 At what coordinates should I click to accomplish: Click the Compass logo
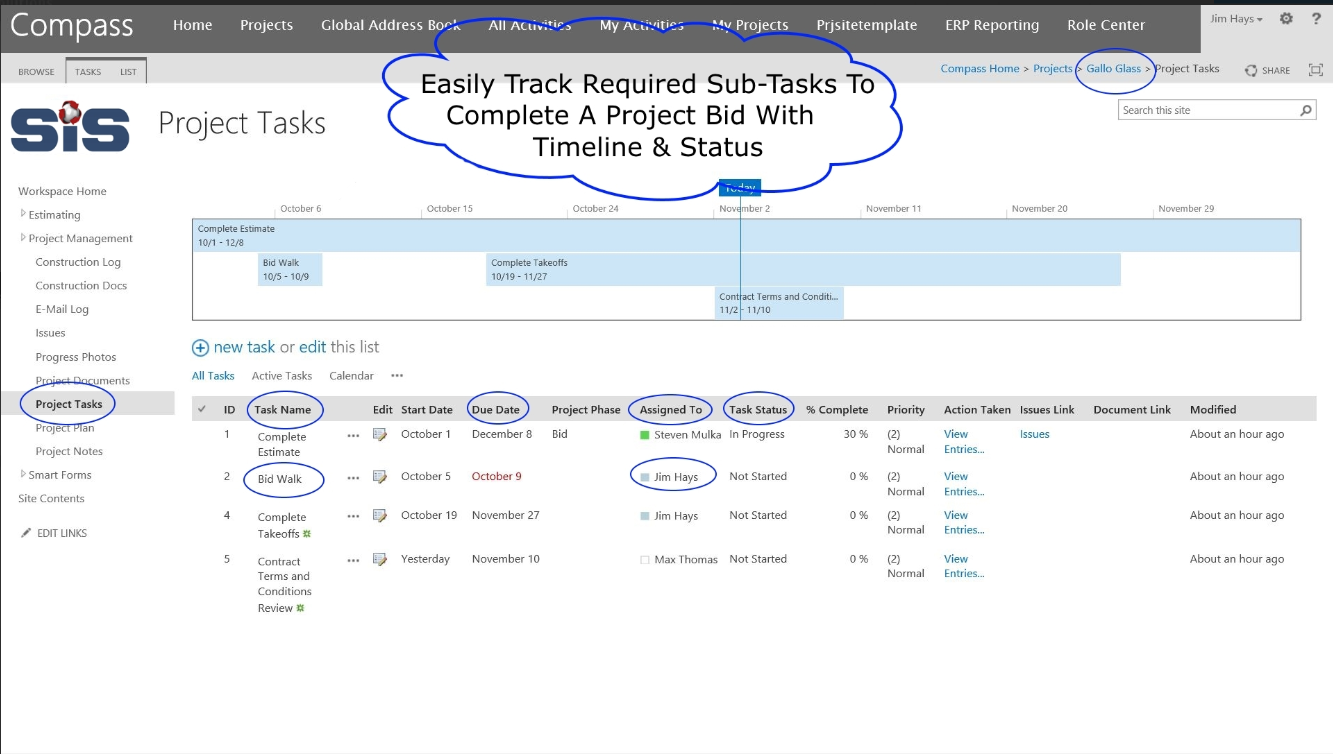coord(70,25)
